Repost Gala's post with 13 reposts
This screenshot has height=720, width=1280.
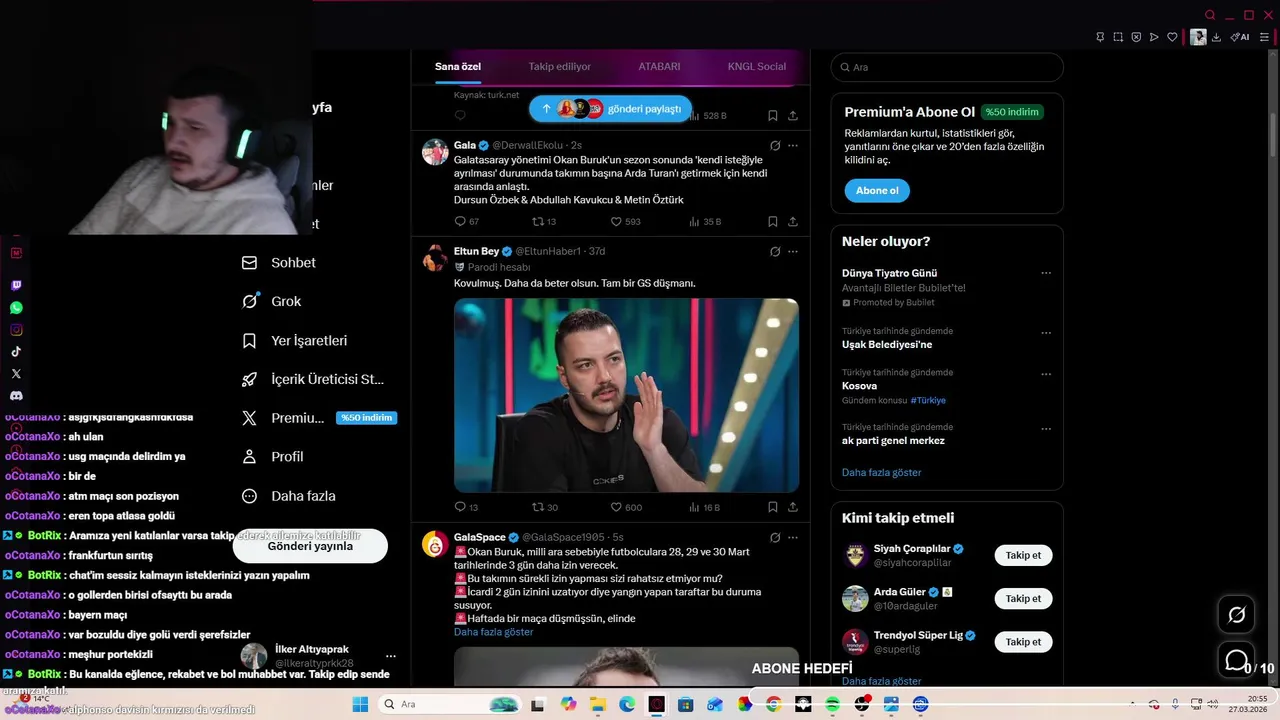coord(538,222)
